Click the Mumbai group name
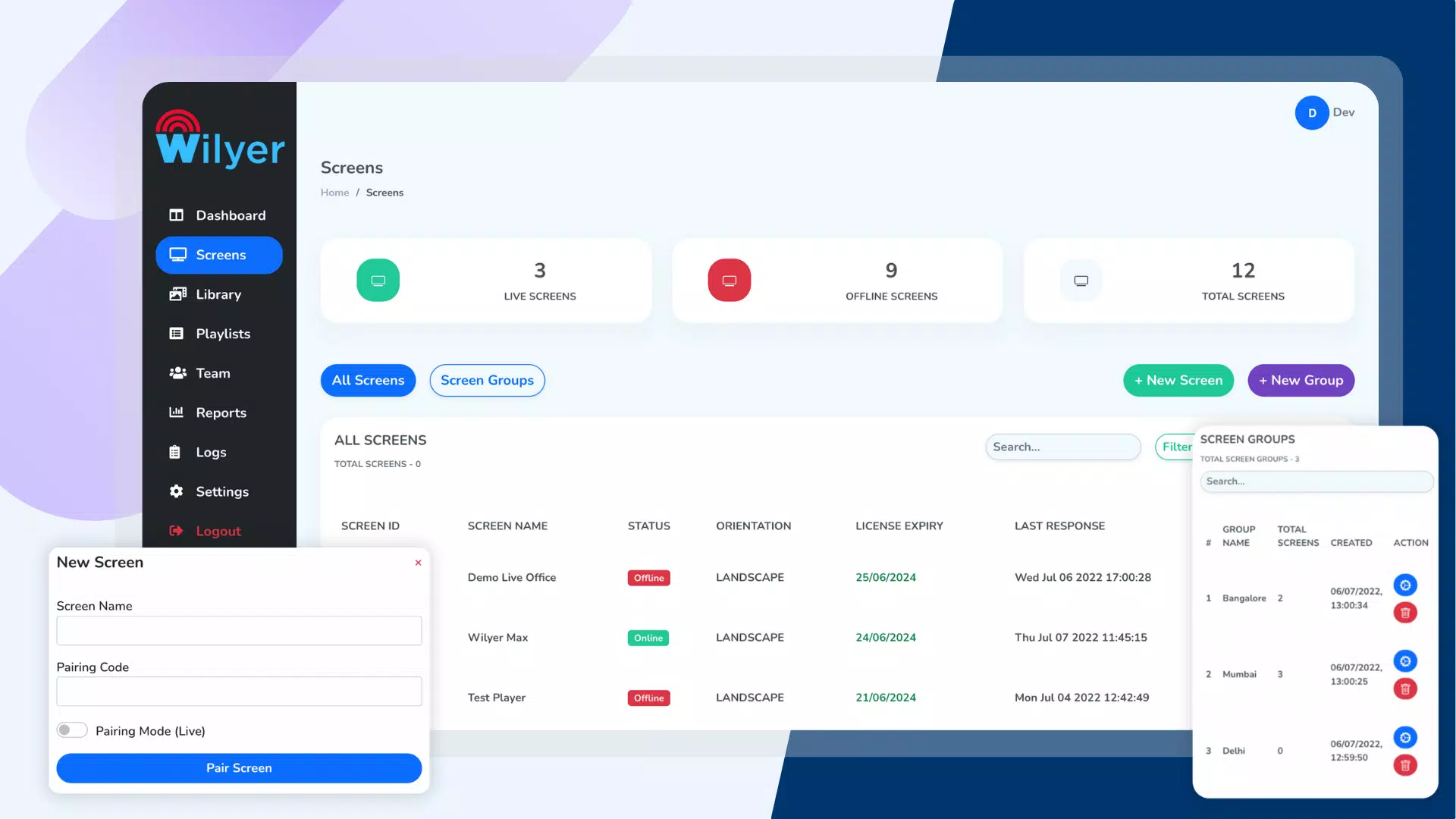Viewport: 1456px width, 819px height. pyautogui.click(x=1239, y=674)
